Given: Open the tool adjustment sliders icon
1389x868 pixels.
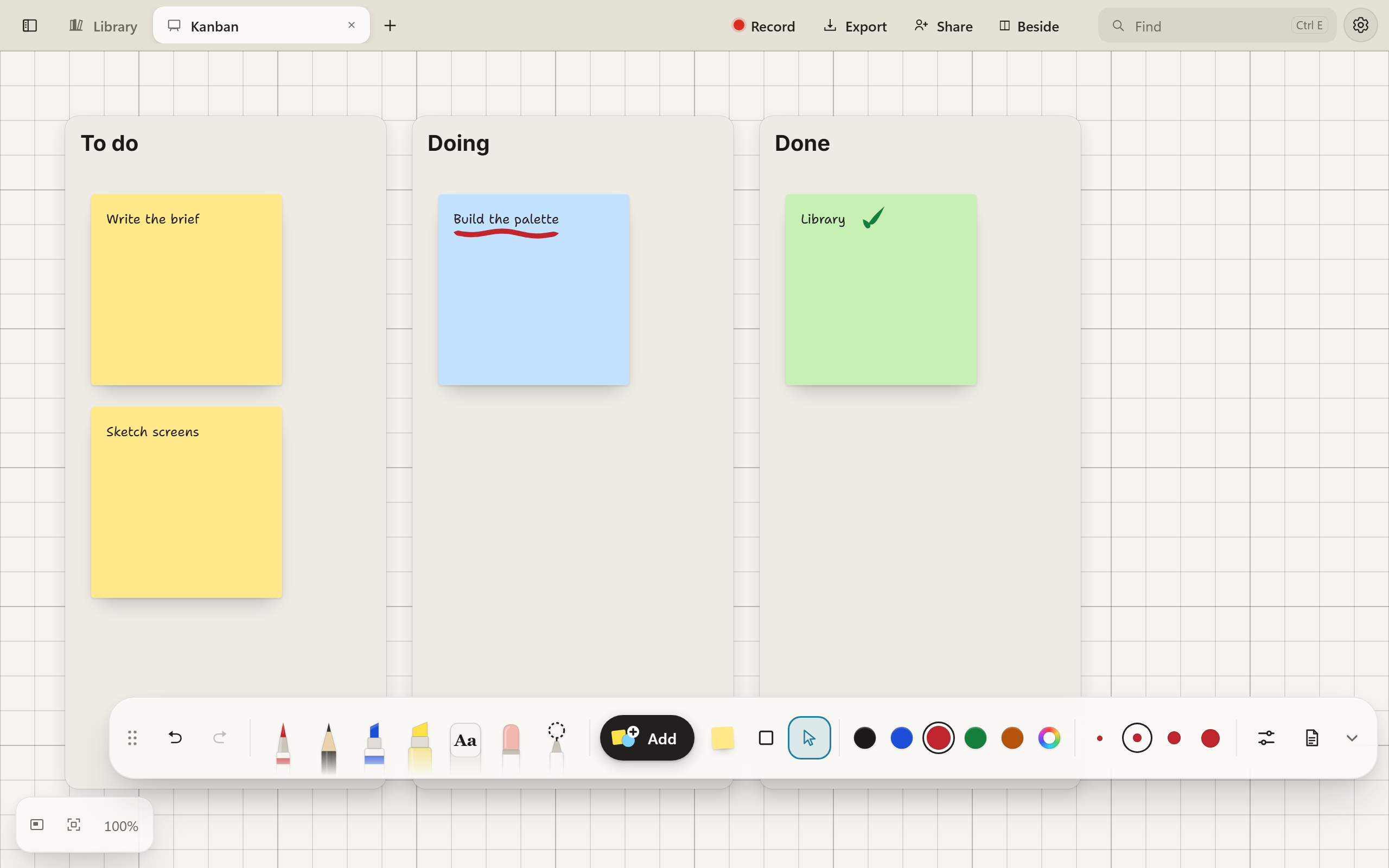Looking at the screenshot, I should pos(1266,738).
